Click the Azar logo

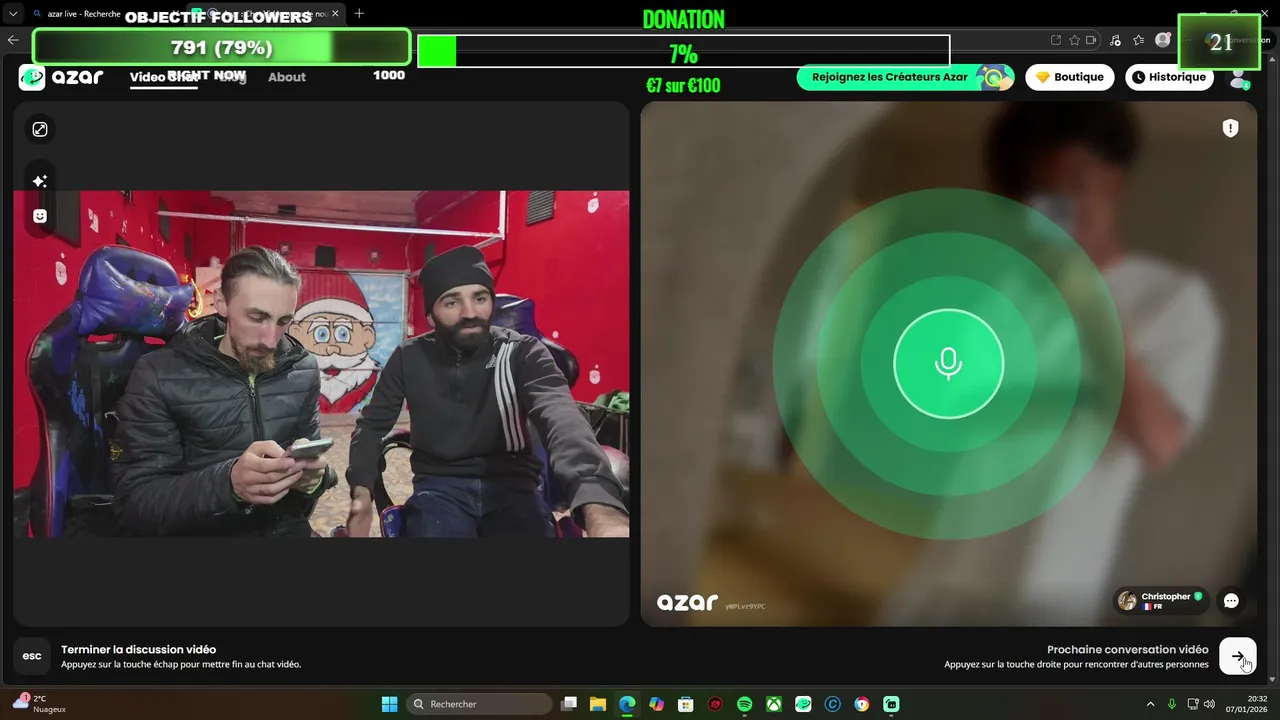coord(61,77)
